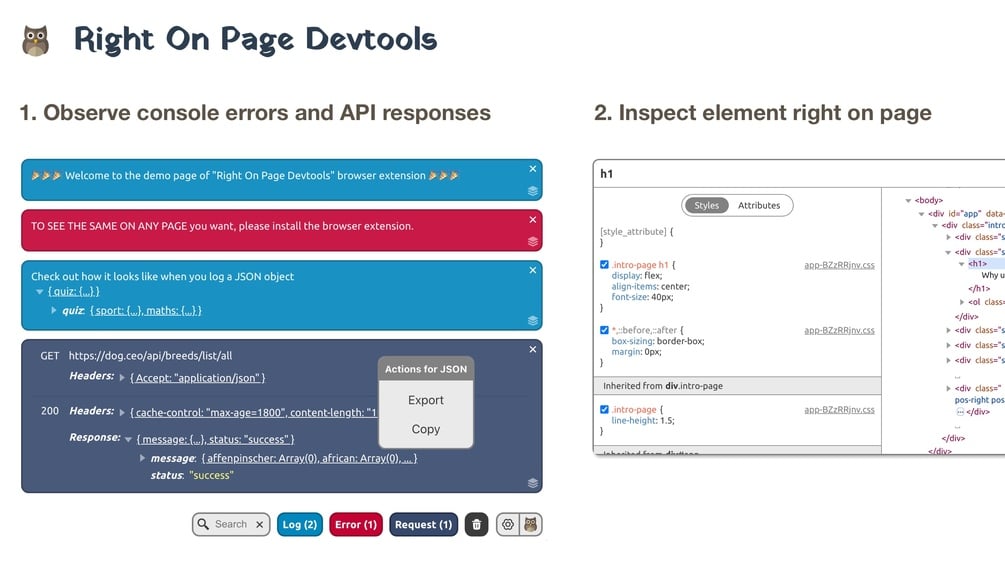Collapse the <body> node in DOM tree
The height and width of the screenshot is (565, 1005).
tap(908, 201)
